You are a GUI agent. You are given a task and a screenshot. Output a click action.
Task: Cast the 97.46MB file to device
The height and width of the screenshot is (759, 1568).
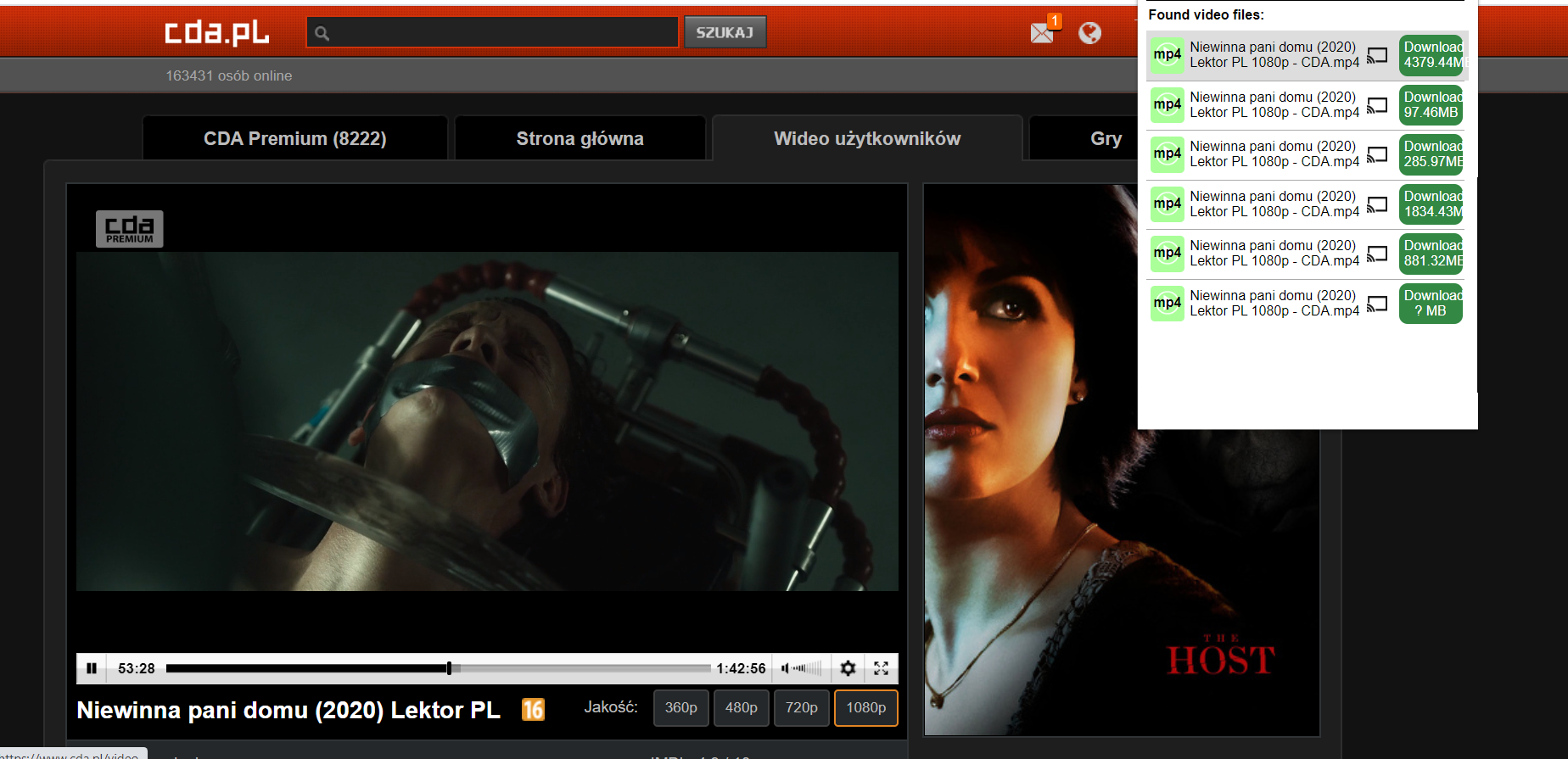[1377, 105]
